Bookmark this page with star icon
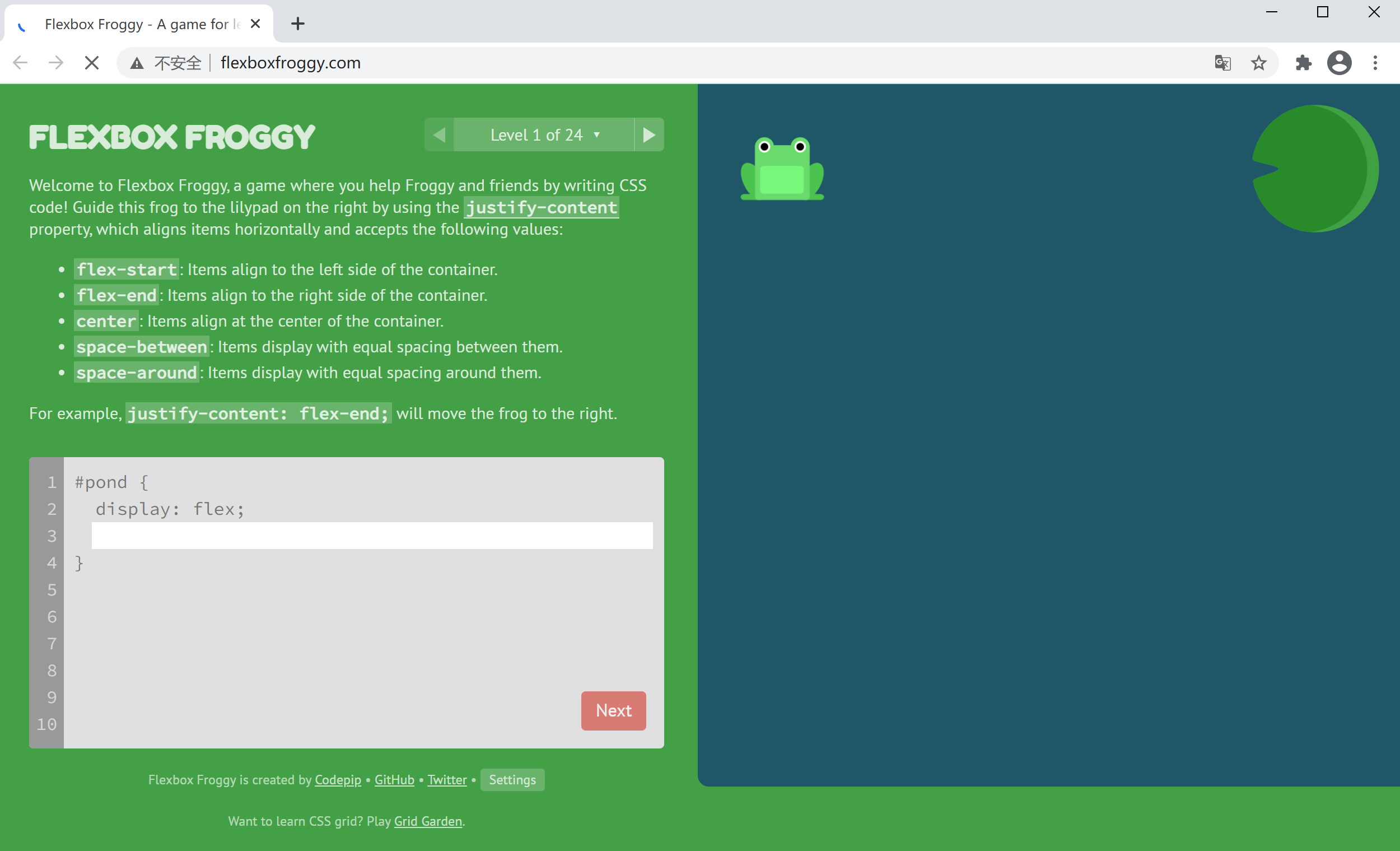Image resolution: width=1400 pixels, height=851 pixels. [1258, 63]
